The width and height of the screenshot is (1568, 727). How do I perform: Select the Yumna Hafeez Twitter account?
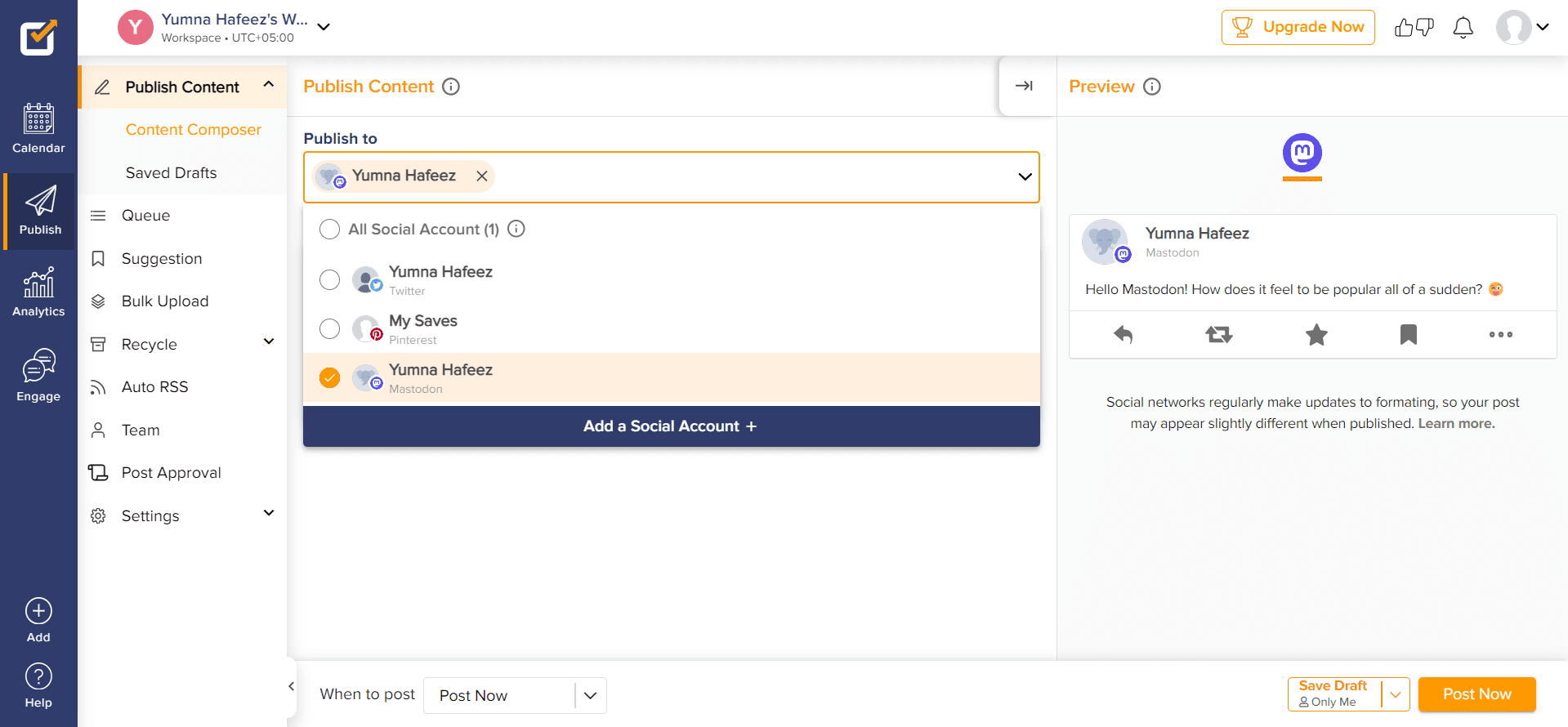pos(329,280)
